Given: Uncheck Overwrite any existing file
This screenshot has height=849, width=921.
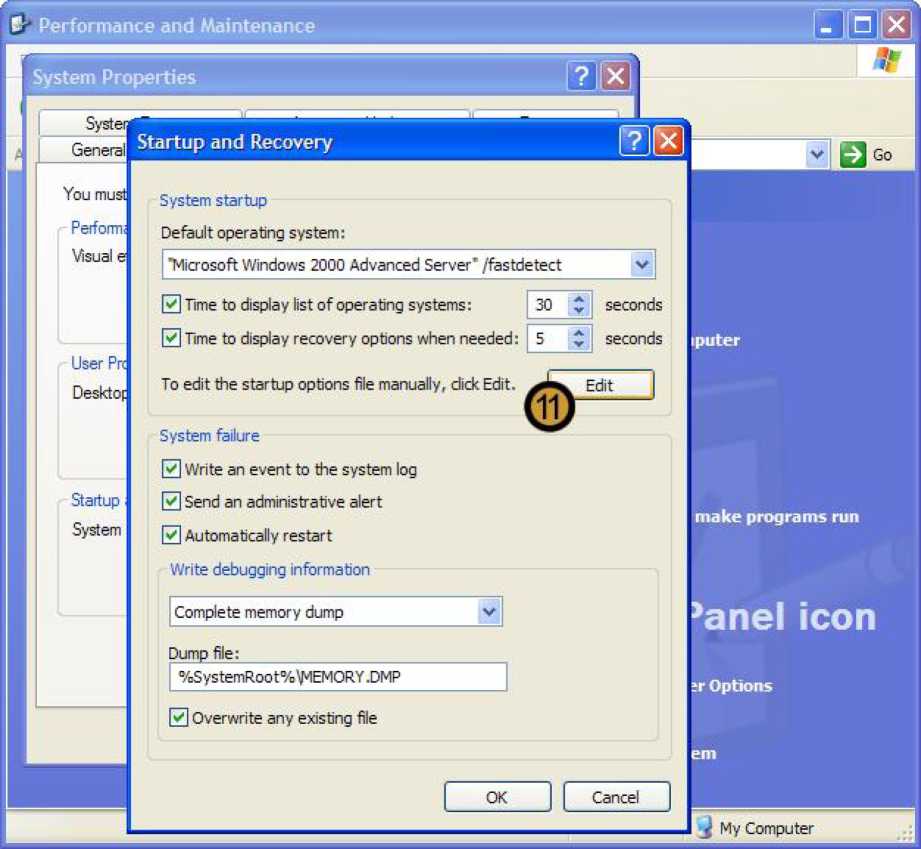Looking at the screenshot, I should (x=179, y=717).
